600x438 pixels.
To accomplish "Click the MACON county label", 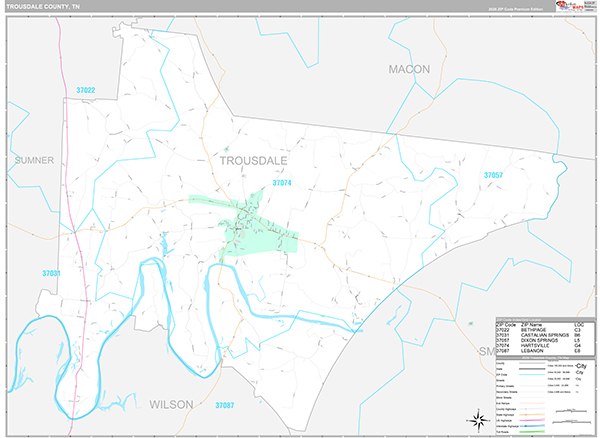I will [x=409, y=69].
